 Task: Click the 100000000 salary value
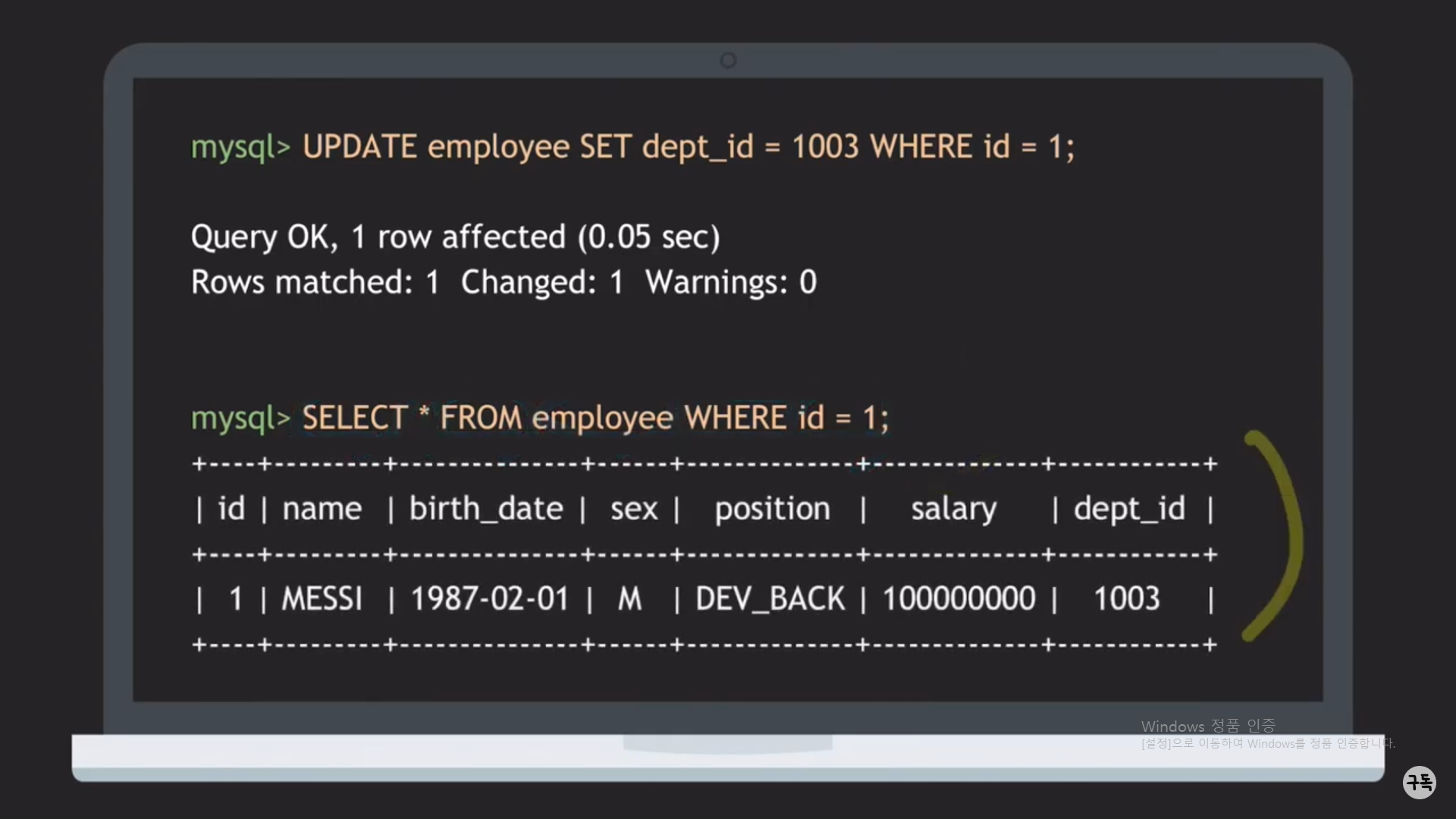click(959, 599)
